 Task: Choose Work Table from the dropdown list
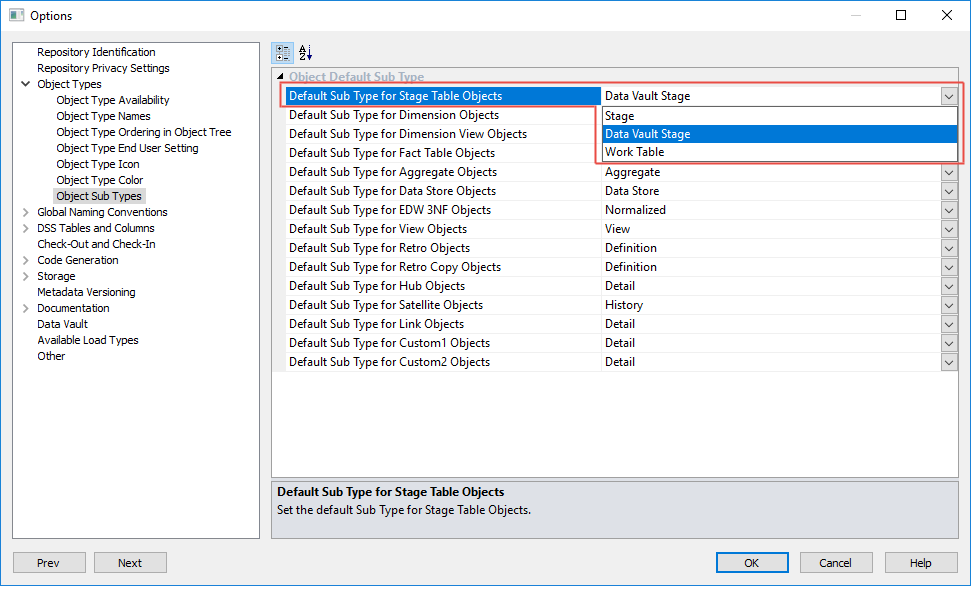tap(634, 152)
